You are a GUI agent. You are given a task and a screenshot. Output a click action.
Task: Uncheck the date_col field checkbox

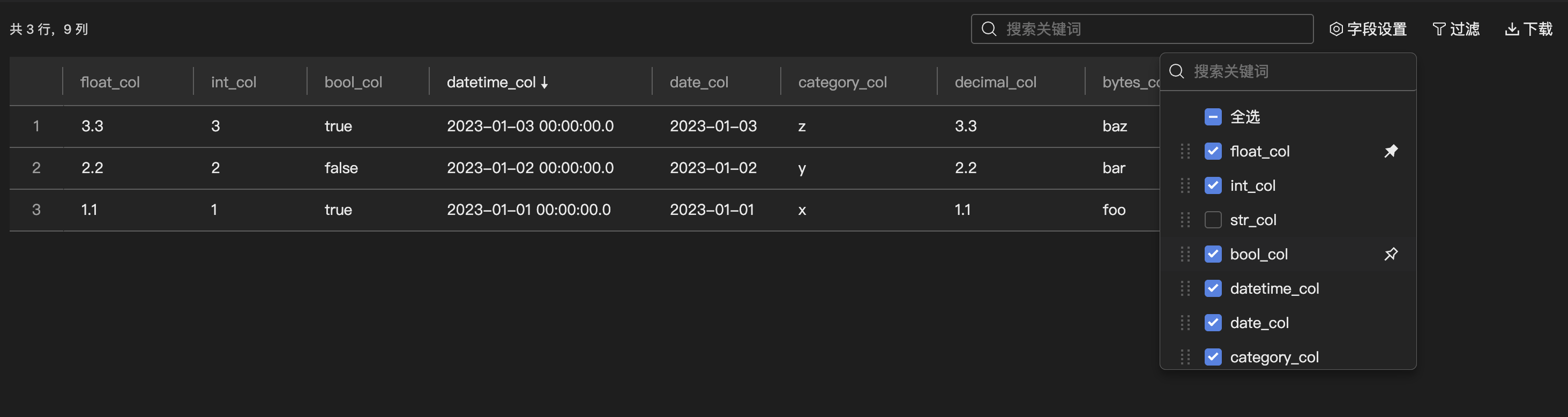pos(1213,323)
